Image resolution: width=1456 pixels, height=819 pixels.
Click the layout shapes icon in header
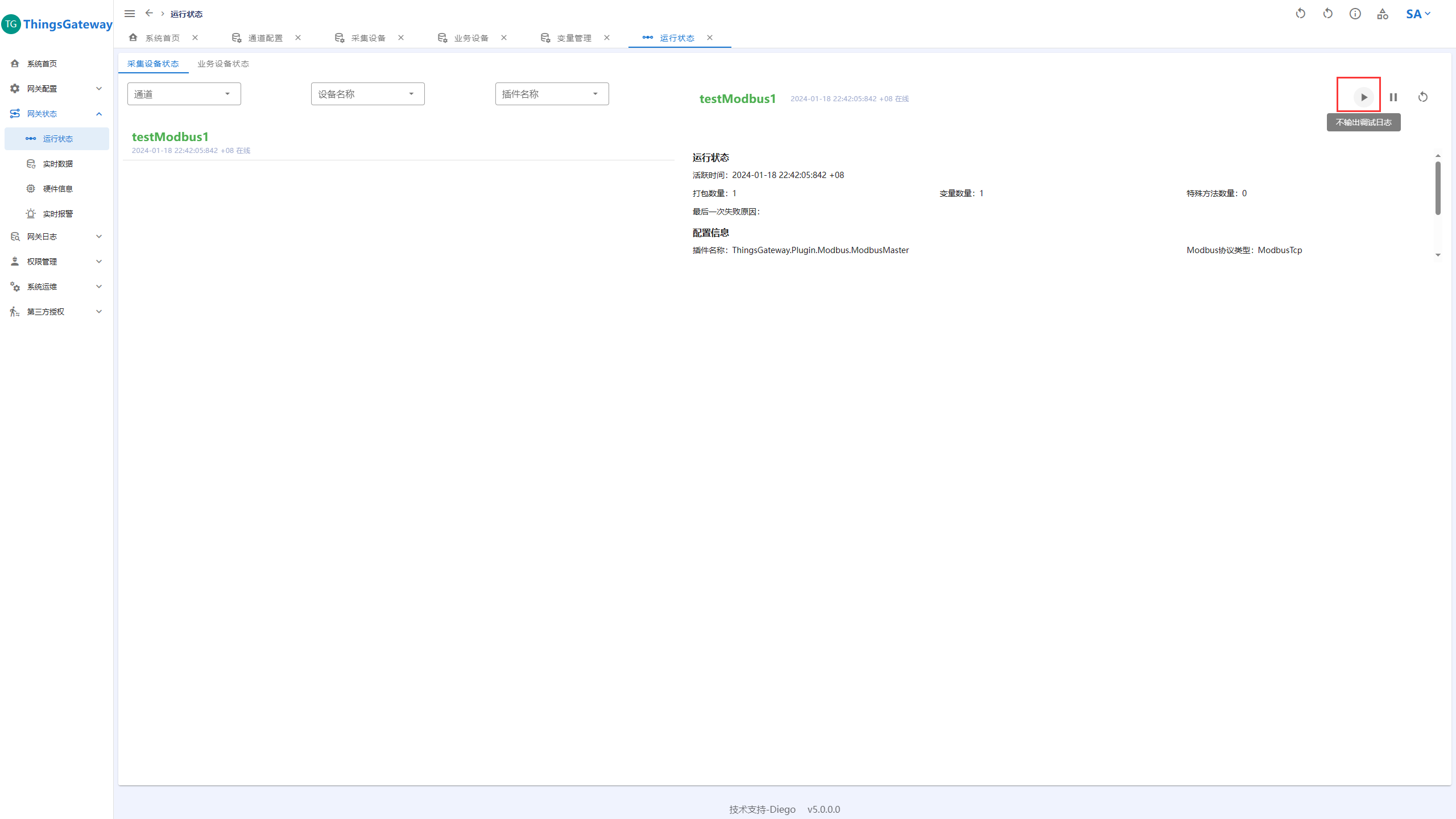pos(1382,14)
